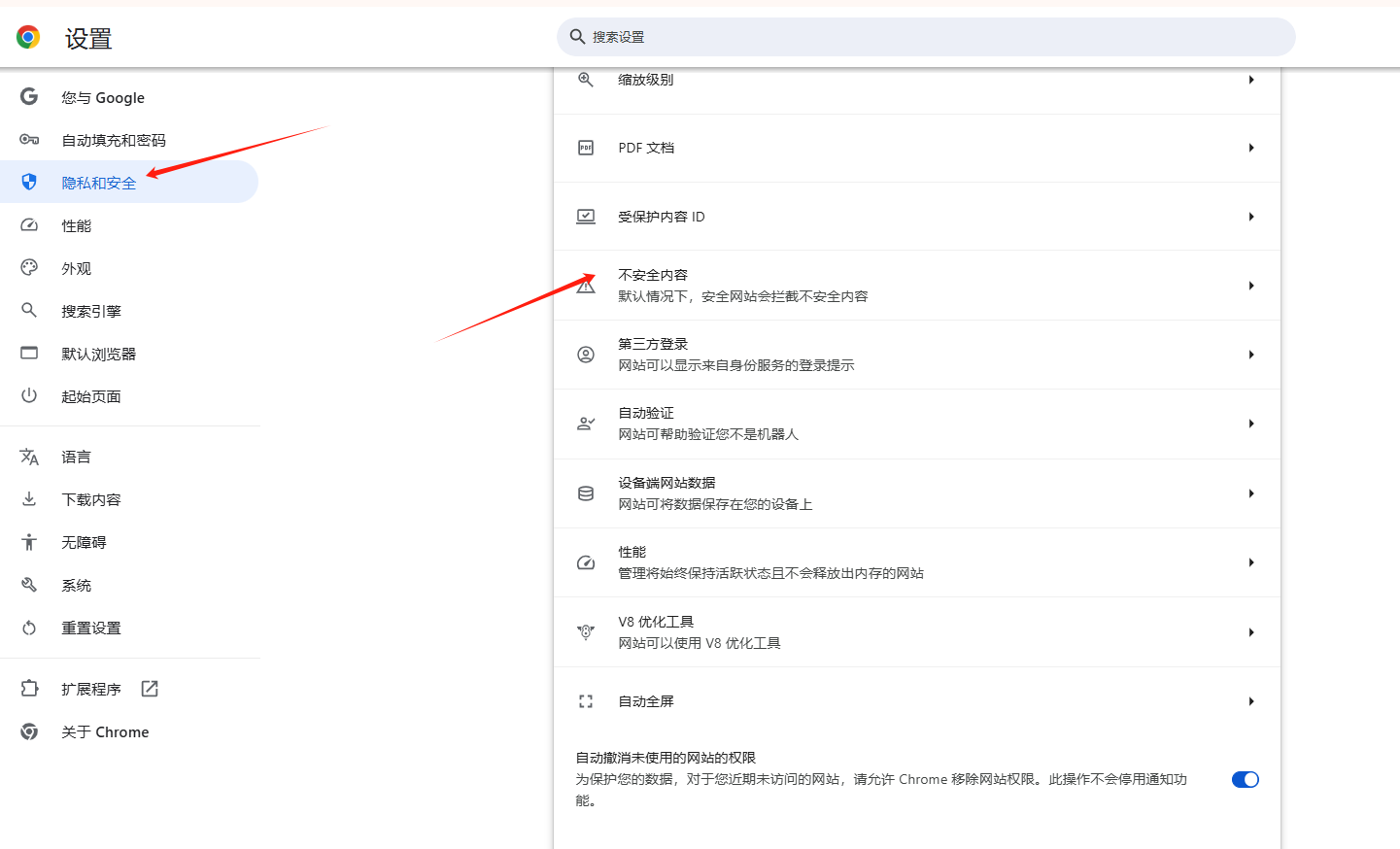Open the 您与 Google section
Image resolution: width=1400 pixels, height=849 pixels.
point(129,97)
